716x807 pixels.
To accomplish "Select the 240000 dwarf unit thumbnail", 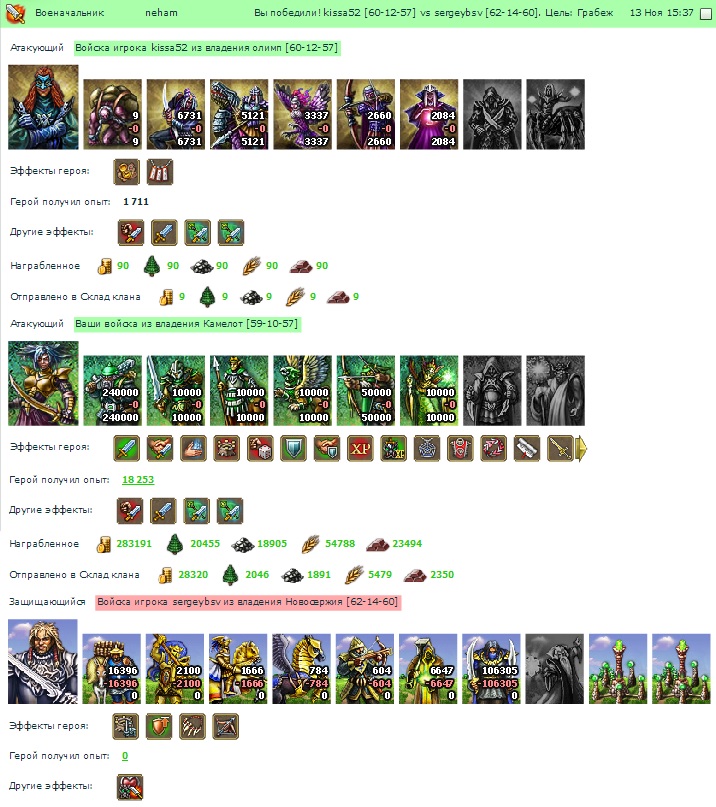I will tap(113, 391).
